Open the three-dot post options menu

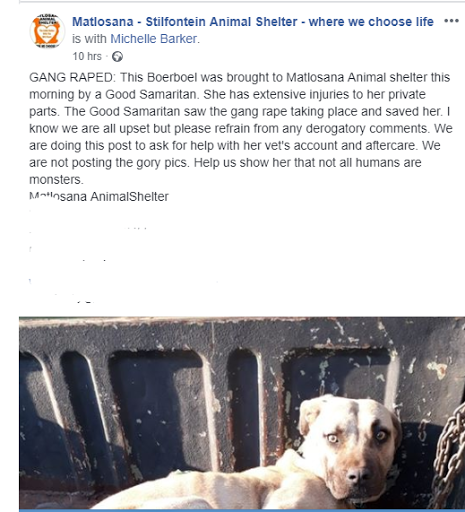tap(451, 21)
